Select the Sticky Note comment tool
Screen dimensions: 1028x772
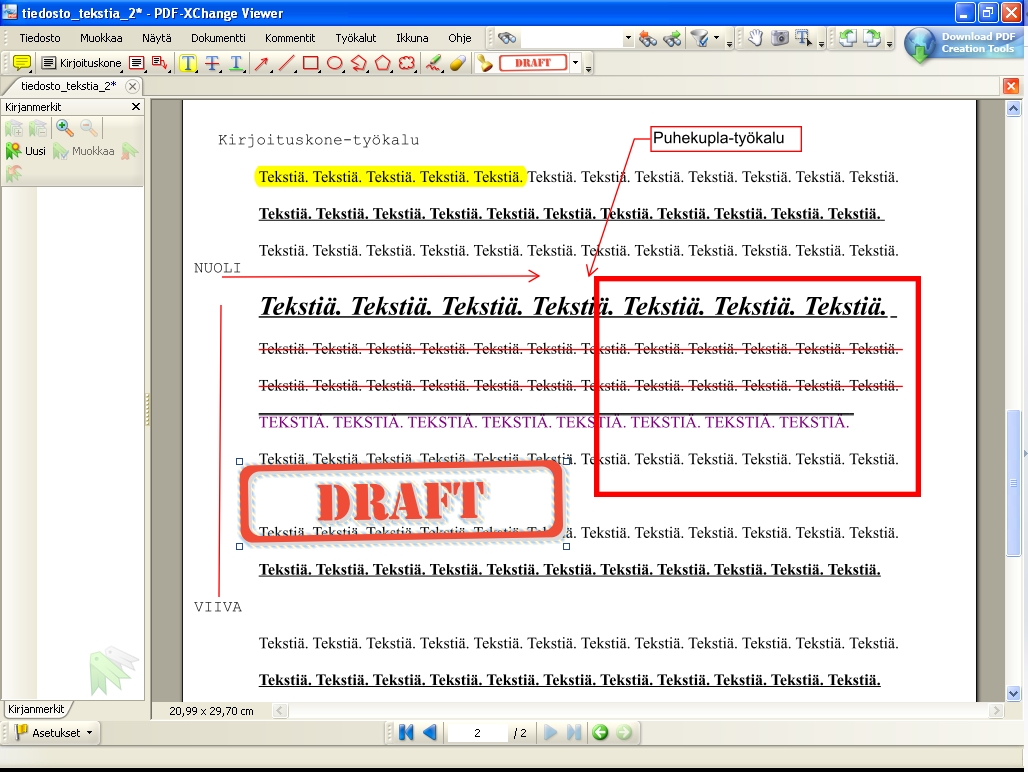[x=21, y=63]
